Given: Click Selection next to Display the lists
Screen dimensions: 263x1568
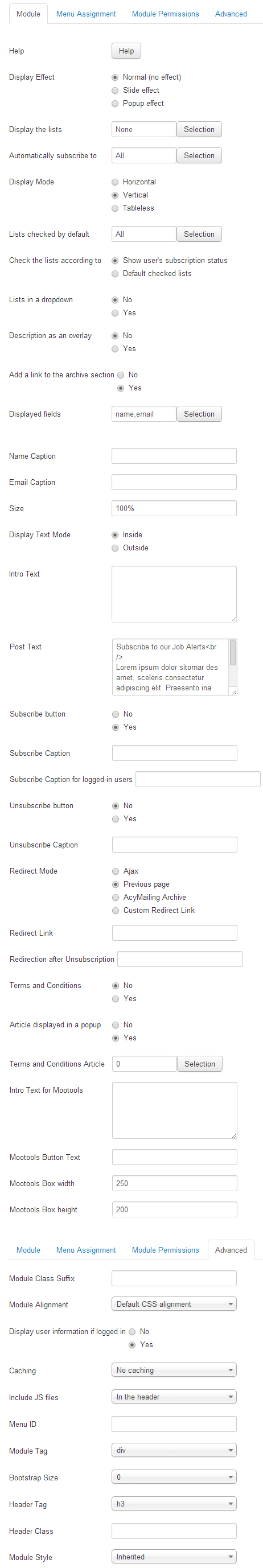Looking at the screenshot, I should click(199, 130).
